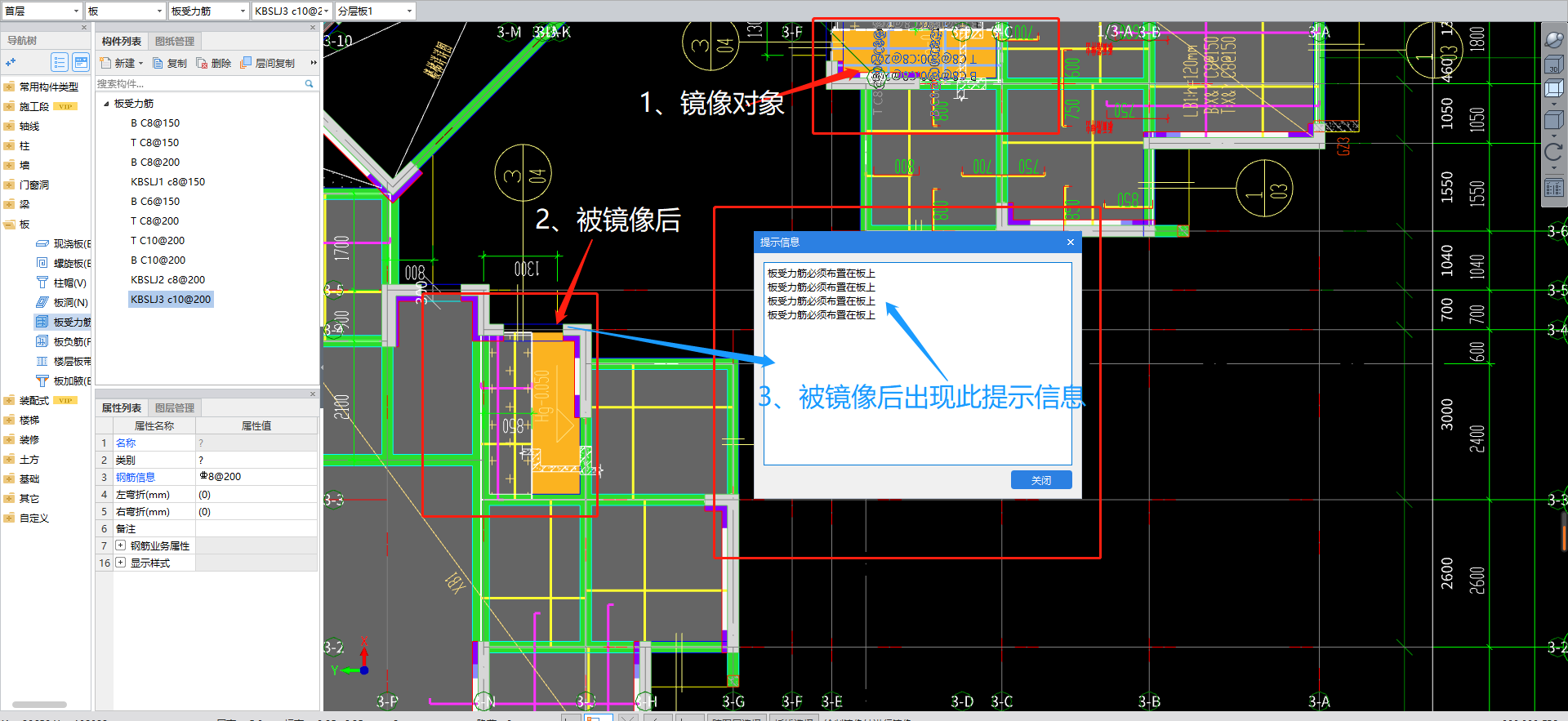Expand the 楼梯 folder

pyautogui.click(x=9, y=420)
